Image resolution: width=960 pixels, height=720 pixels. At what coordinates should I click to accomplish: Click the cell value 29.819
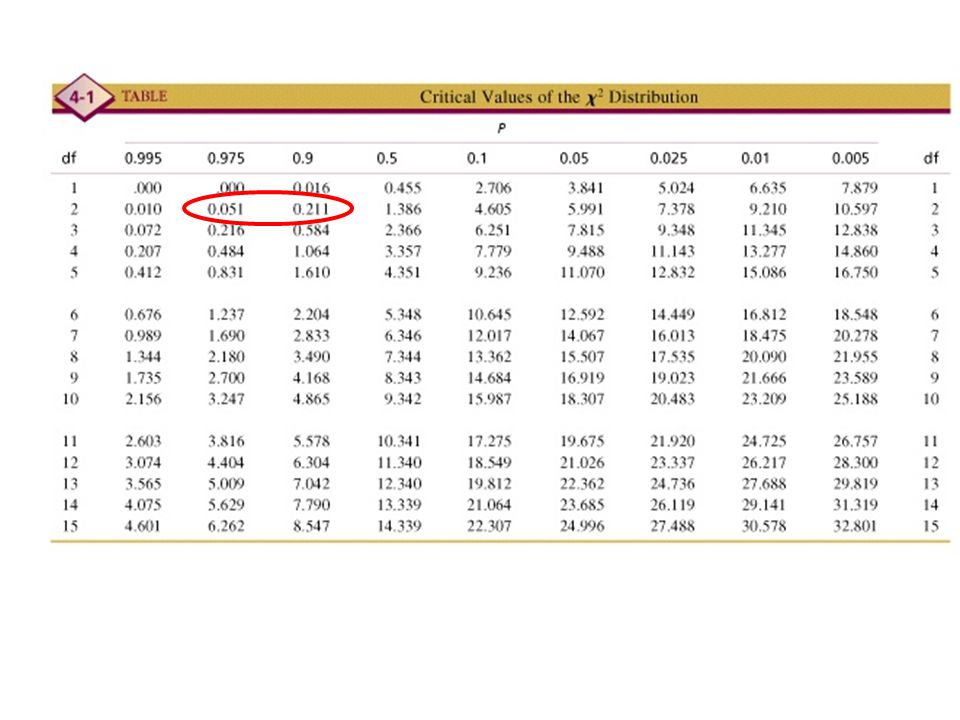pos(855,484)
